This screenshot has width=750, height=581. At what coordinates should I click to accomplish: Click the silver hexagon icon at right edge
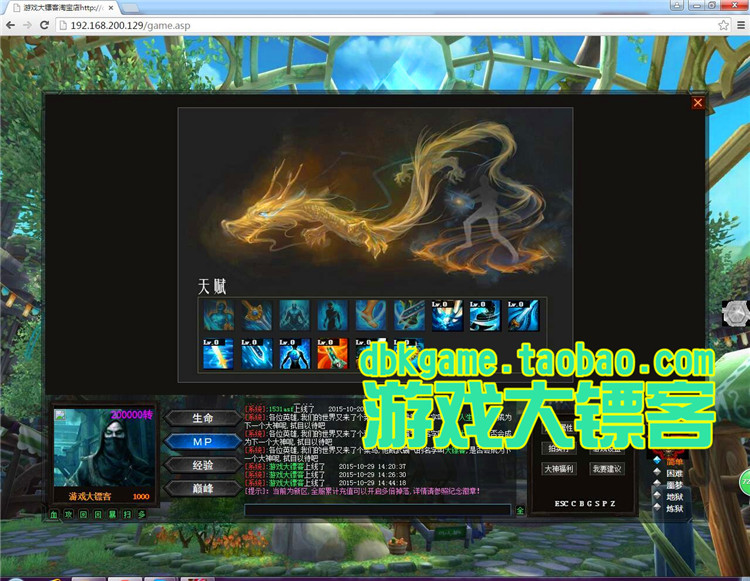pyautogui.click(x=736, y=314)
